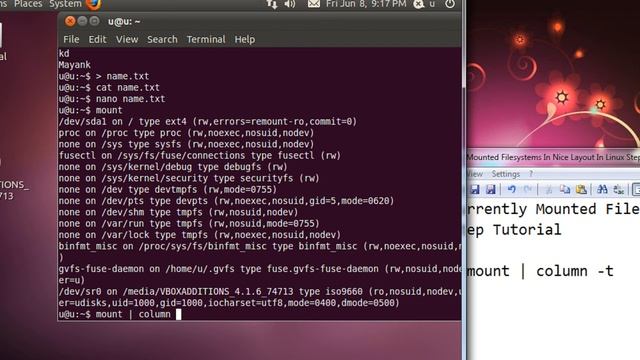Click the network connection indicator icon

[x=271, y=4]
